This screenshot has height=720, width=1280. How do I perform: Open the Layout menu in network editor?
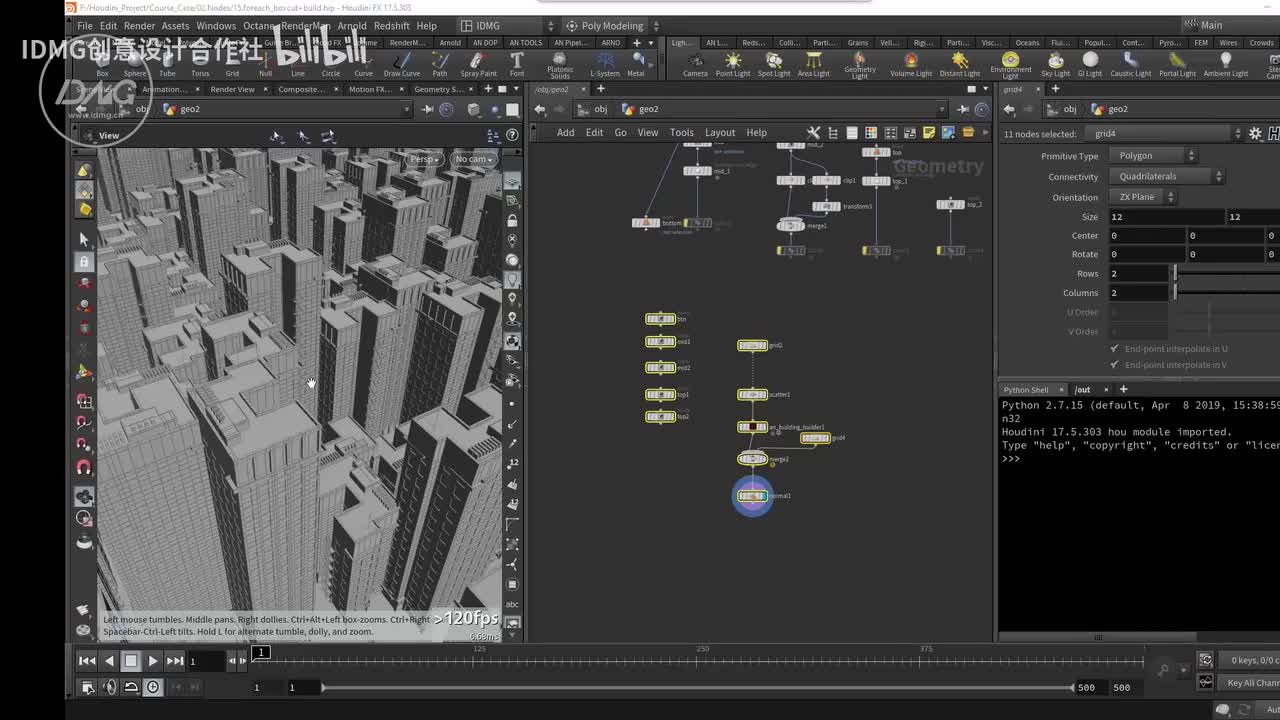click(719, 133)
